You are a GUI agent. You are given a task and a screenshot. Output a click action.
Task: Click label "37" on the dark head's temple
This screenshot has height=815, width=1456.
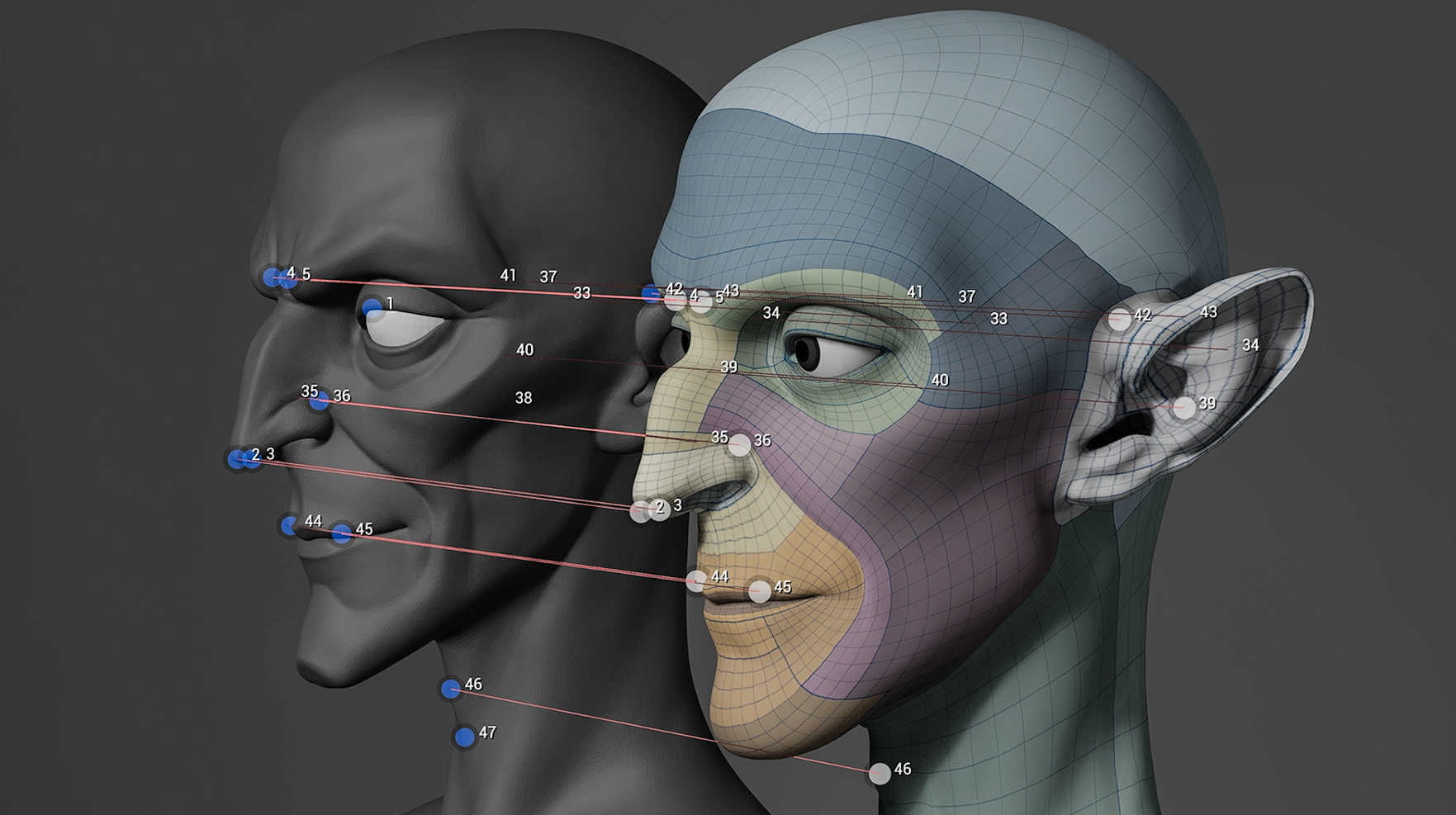pos(548,277)
